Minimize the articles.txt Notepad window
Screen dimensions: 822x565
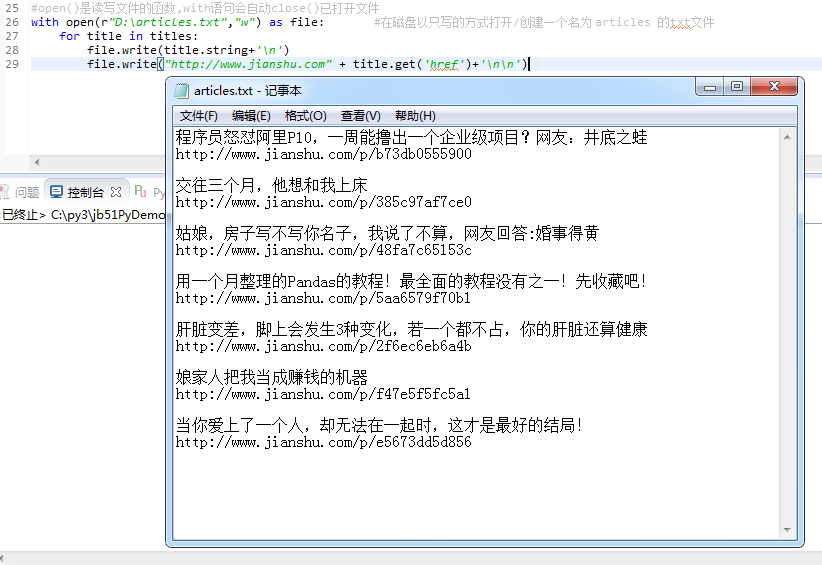[x=710, y=87]
